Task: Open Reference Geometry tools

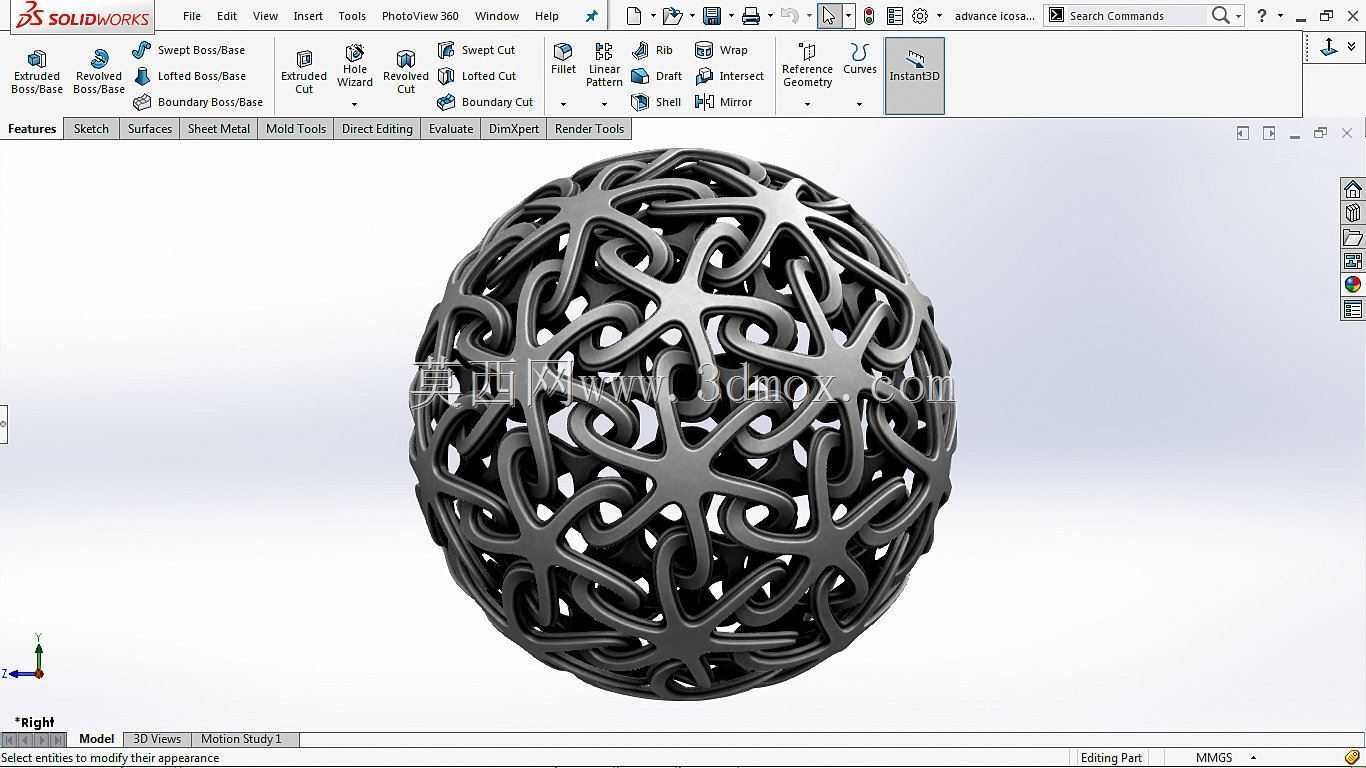Action: (x=807, y=66)
